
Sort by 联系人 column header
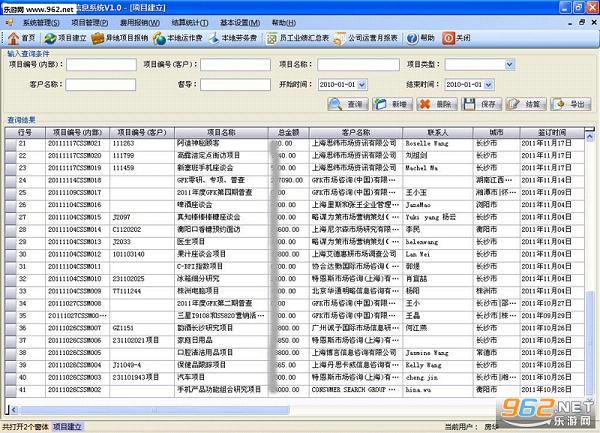pyautogui.click(x=438, y=133)
